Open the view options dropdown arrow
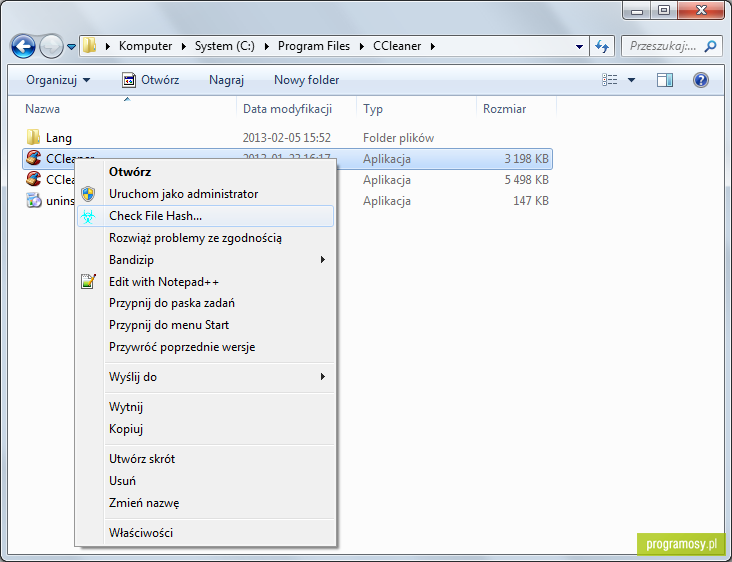The height and width of the screenshot is (562, 732). tap(631, 80)
